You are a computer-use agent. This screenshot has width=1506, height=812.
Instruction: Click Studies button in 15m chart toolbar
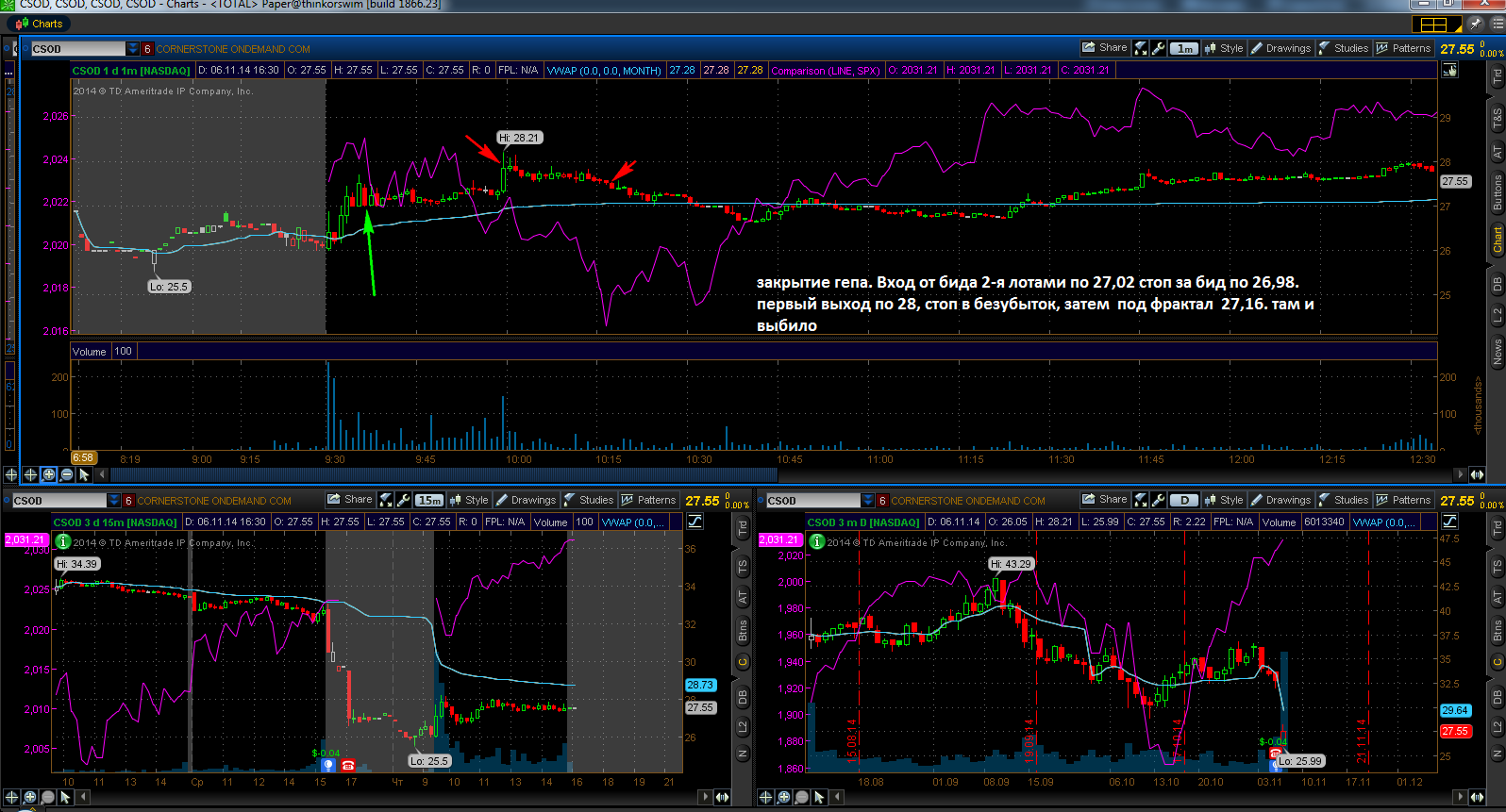tap(589, 500)
